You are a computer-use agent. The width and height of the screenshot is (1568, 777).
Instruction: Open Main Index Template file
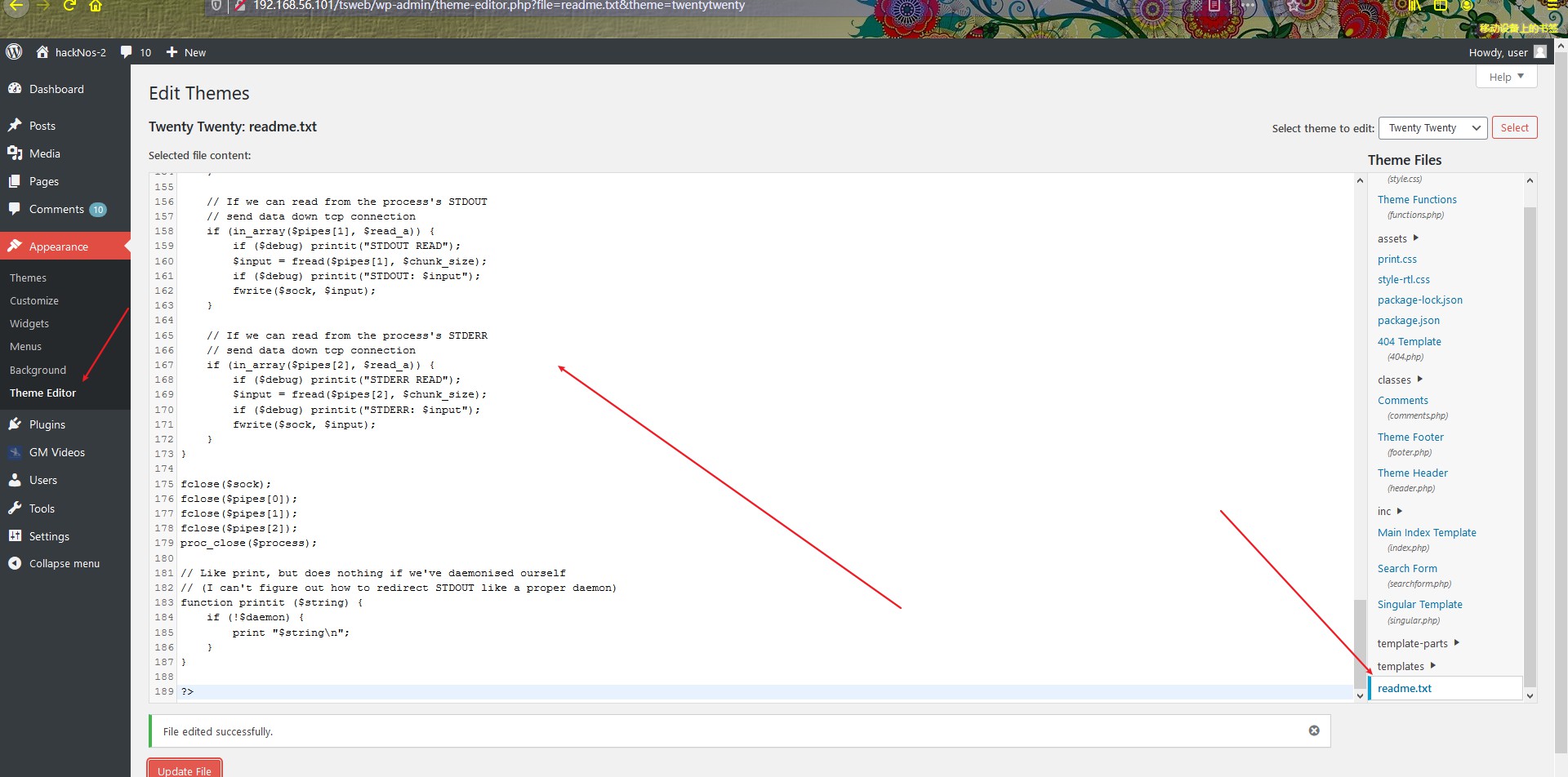[x=1427, y=532]
